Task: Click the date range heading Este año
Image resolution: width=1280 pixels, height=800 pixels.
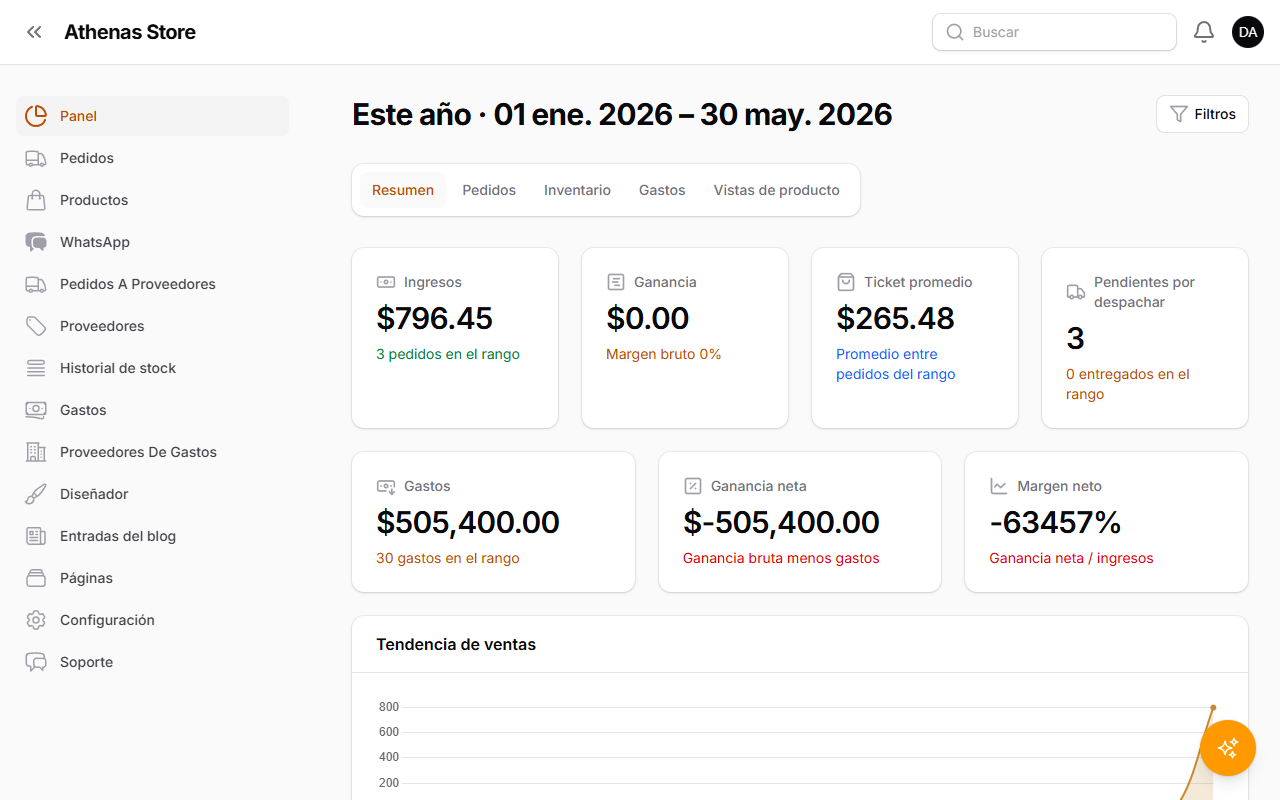Action: pos(622,114)
